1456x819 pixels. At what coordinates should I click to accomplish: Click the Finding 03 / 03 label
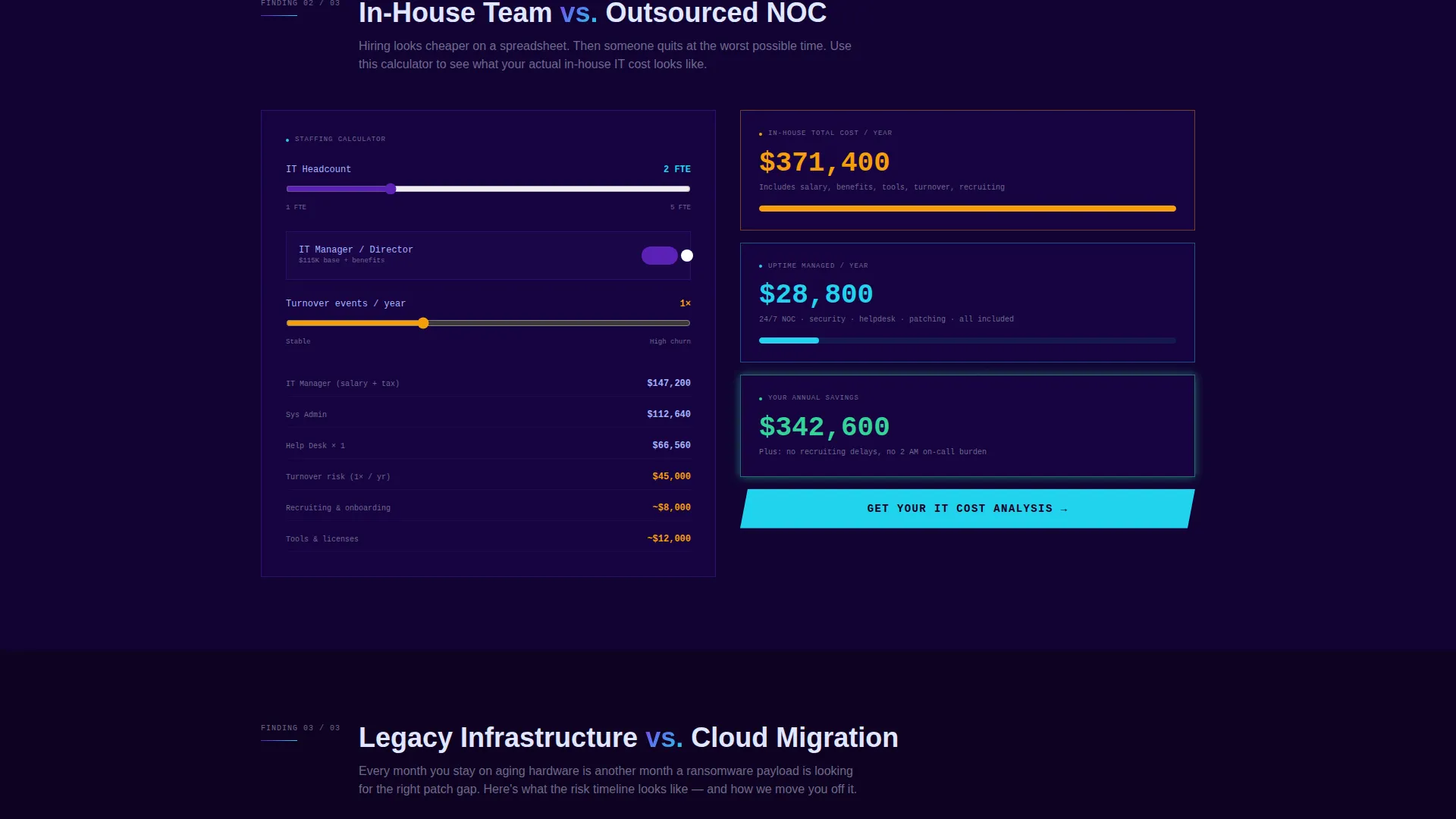click(x=300, y=727)
